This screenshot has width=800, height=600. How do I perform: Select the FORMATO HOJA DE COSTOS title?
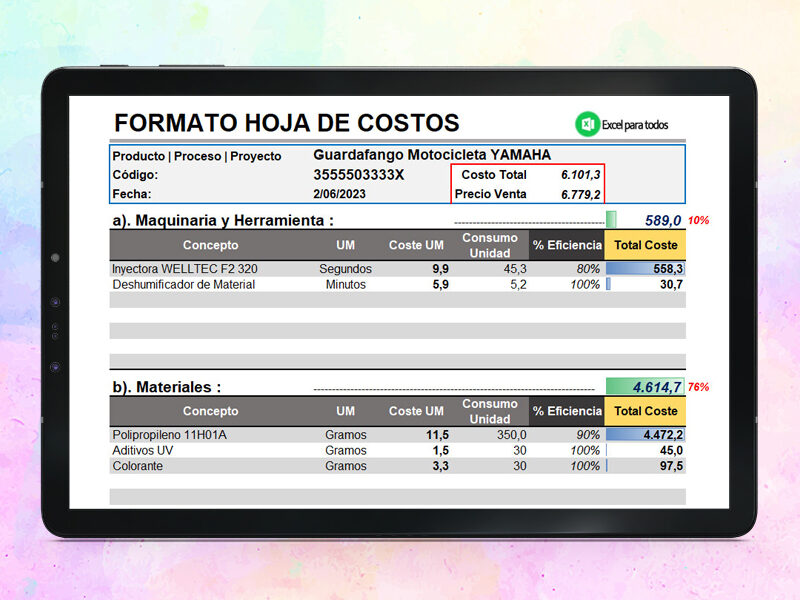287,123
